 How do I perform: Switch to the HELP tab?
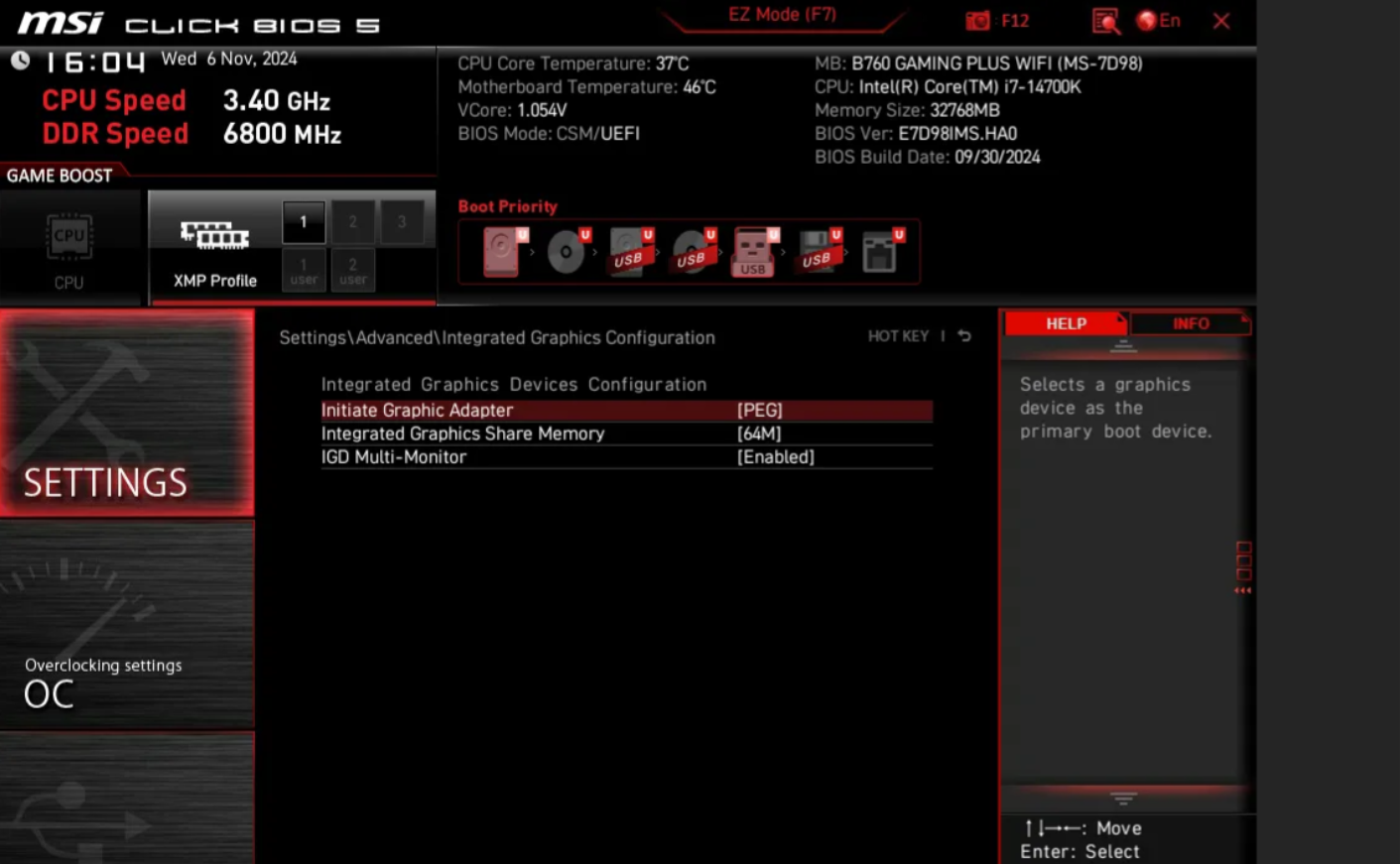pos(1066,323)
